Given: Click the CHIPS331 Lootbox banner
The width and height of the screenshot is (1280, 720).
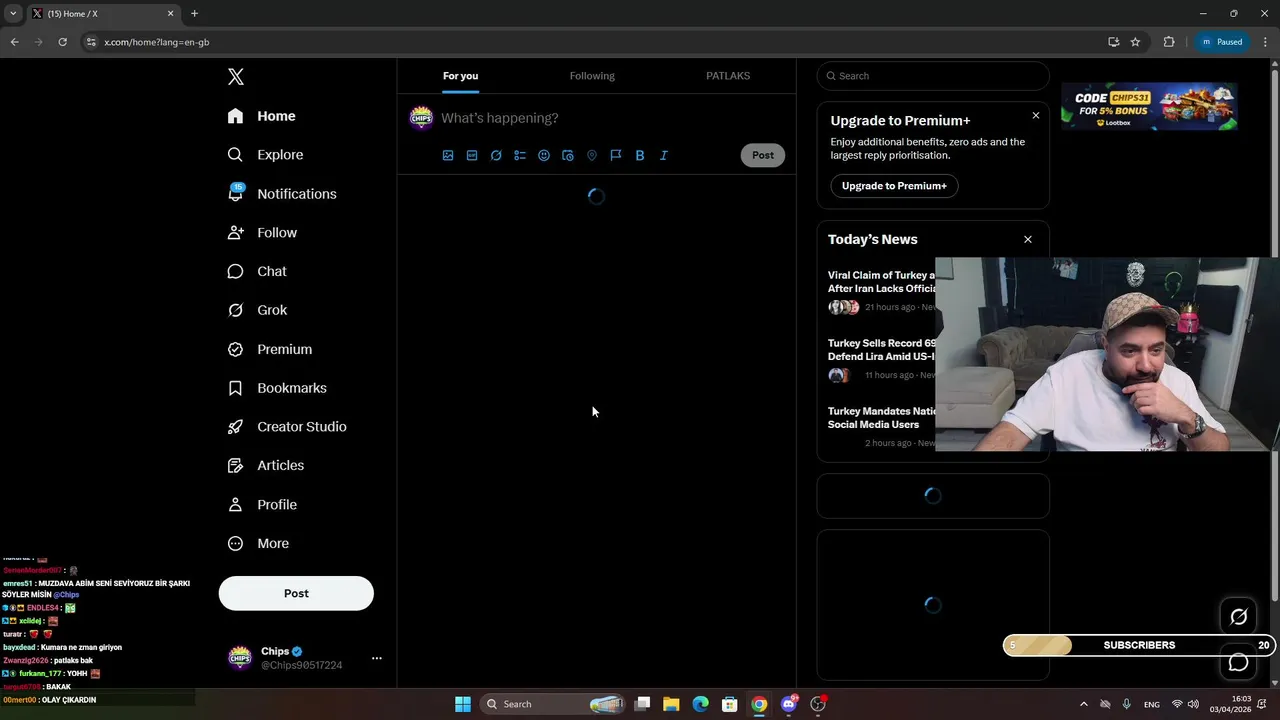Looking at the screenshot, I should pos(1149,107).
